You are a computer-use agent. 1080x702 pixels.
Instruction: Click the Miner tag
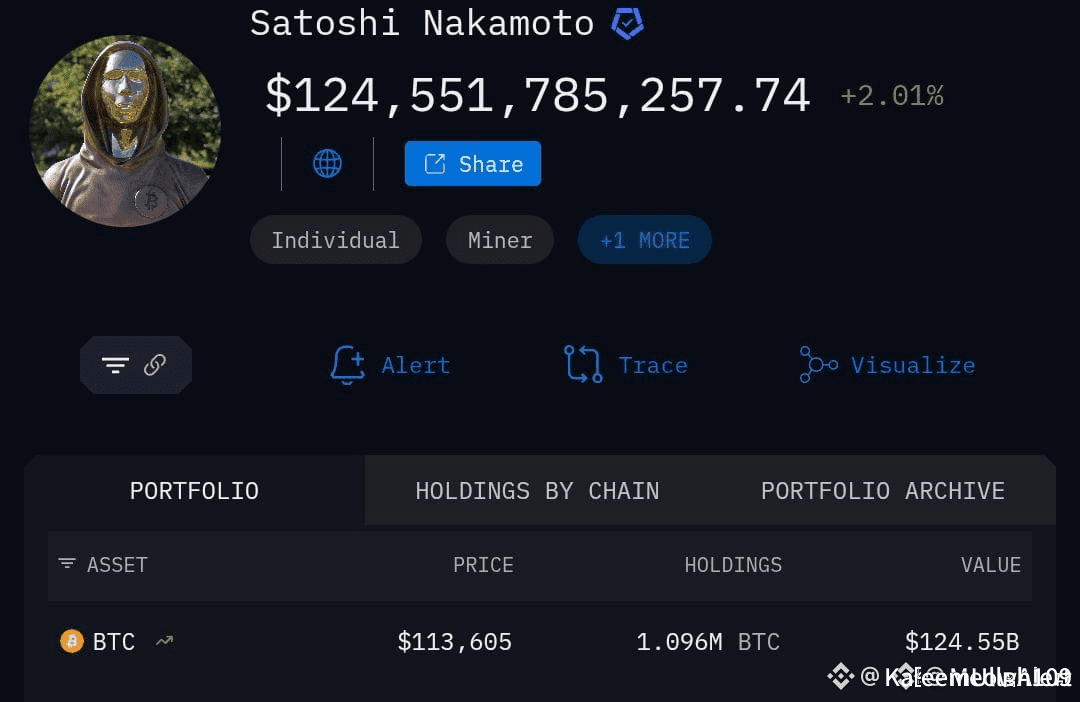coord(499,240)
